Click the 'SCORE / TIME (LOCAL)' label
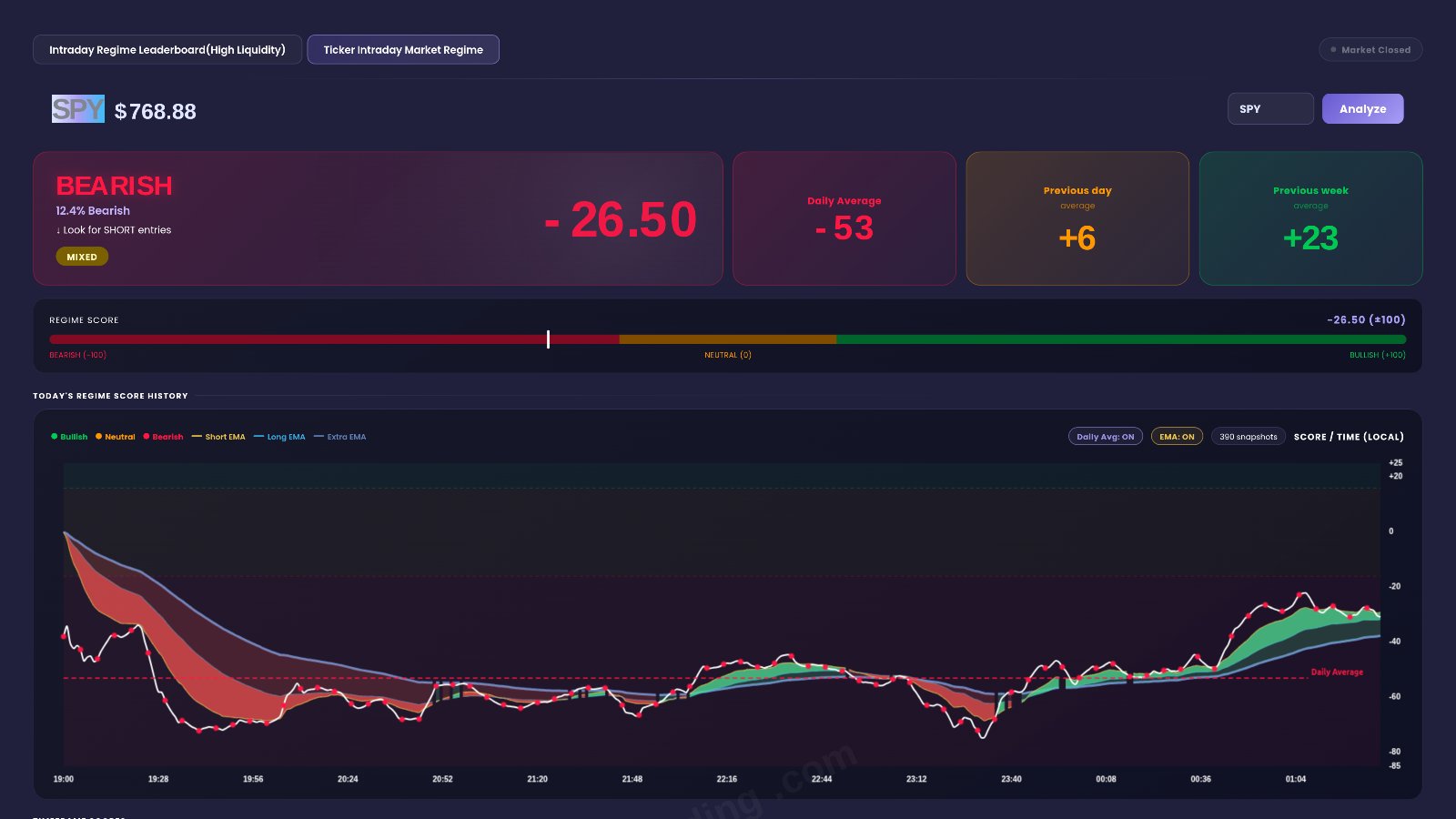 click(1349, 437)
